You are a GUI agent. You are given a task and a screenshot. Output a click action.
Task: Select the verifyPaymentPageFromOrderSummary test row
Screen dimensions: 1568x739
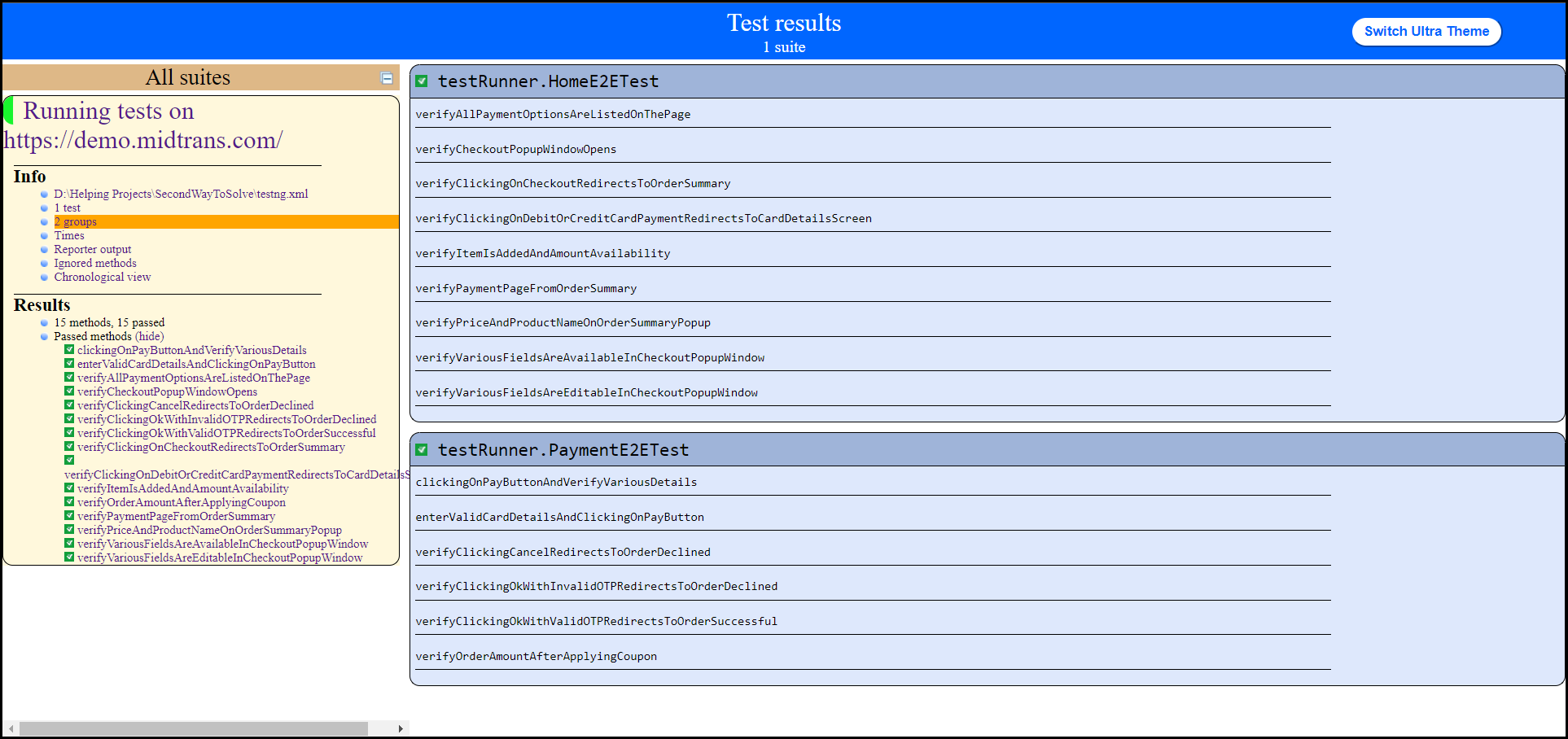tap(527, 288)
